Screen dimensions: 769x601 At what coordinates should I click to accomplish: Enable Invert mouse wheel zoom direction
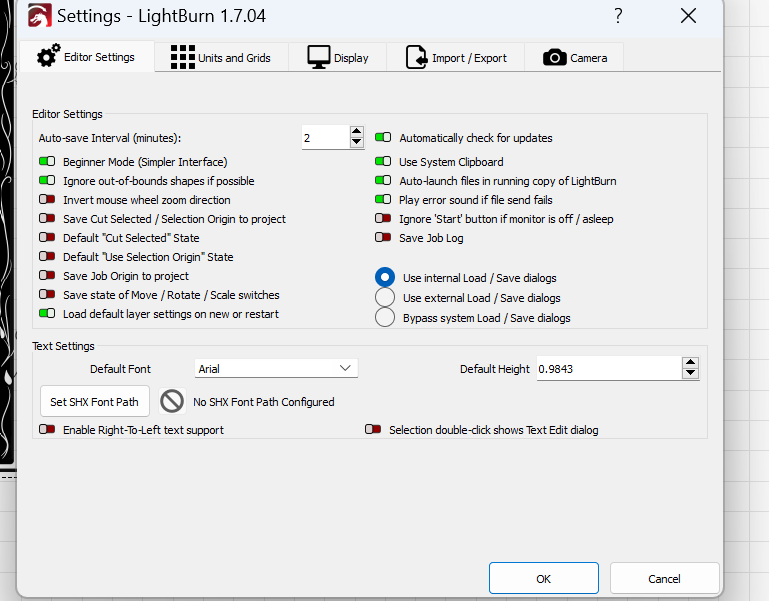click(x=47, y=199)
